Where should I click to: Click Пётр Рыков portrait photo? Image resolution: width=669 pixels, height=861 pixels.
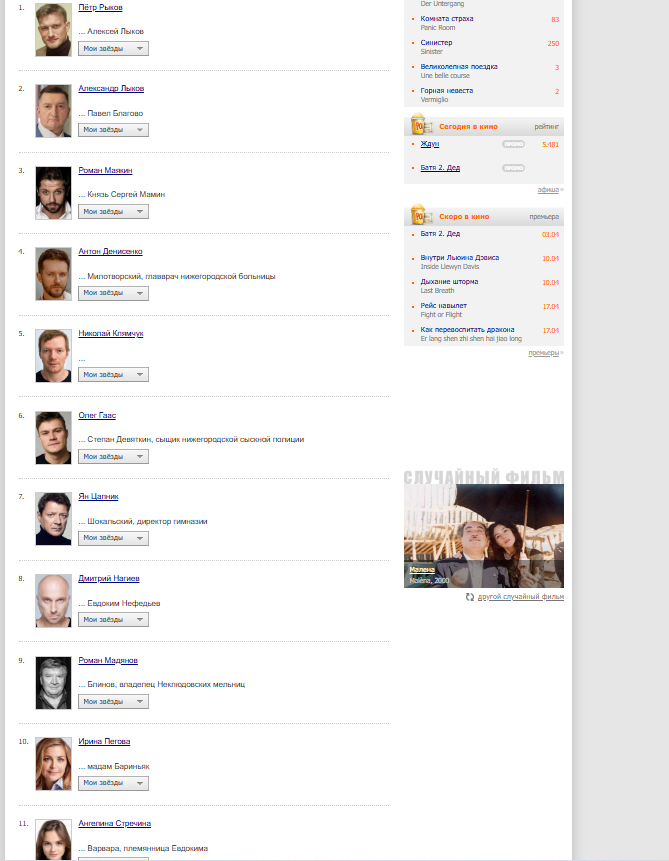53,30
